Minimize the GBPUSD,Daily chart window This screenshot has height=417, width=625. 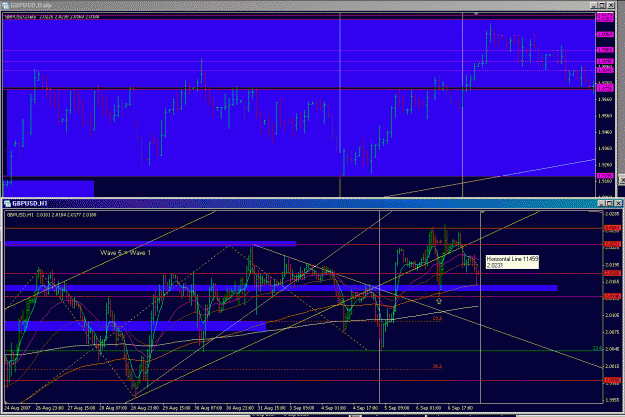(594, 5)
